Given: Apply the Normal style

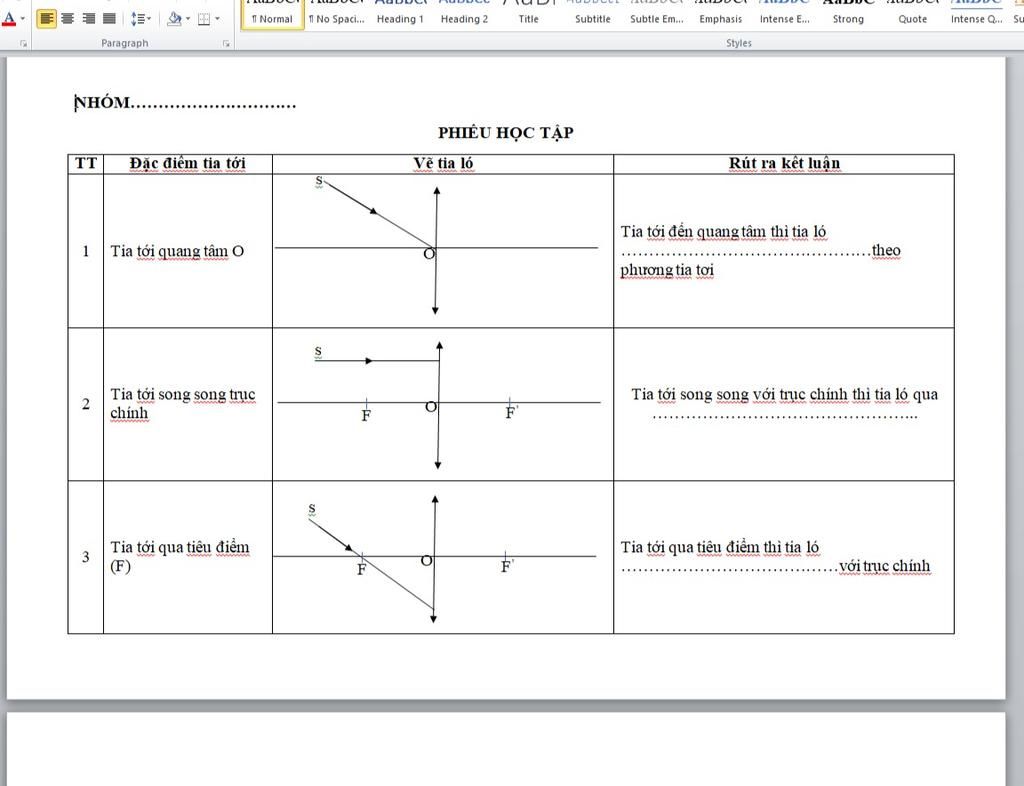Looking at the screenshot, I should pos(272,14).
